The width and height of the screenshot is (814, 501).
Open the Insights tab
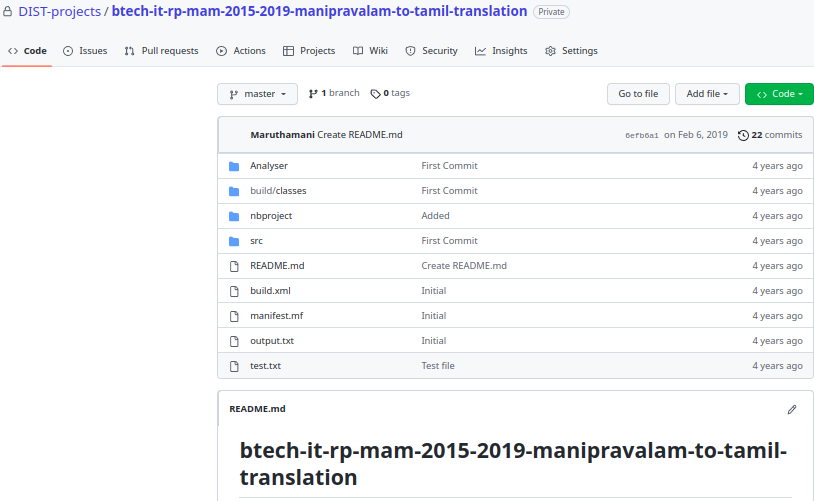click(x=501, y=51)
